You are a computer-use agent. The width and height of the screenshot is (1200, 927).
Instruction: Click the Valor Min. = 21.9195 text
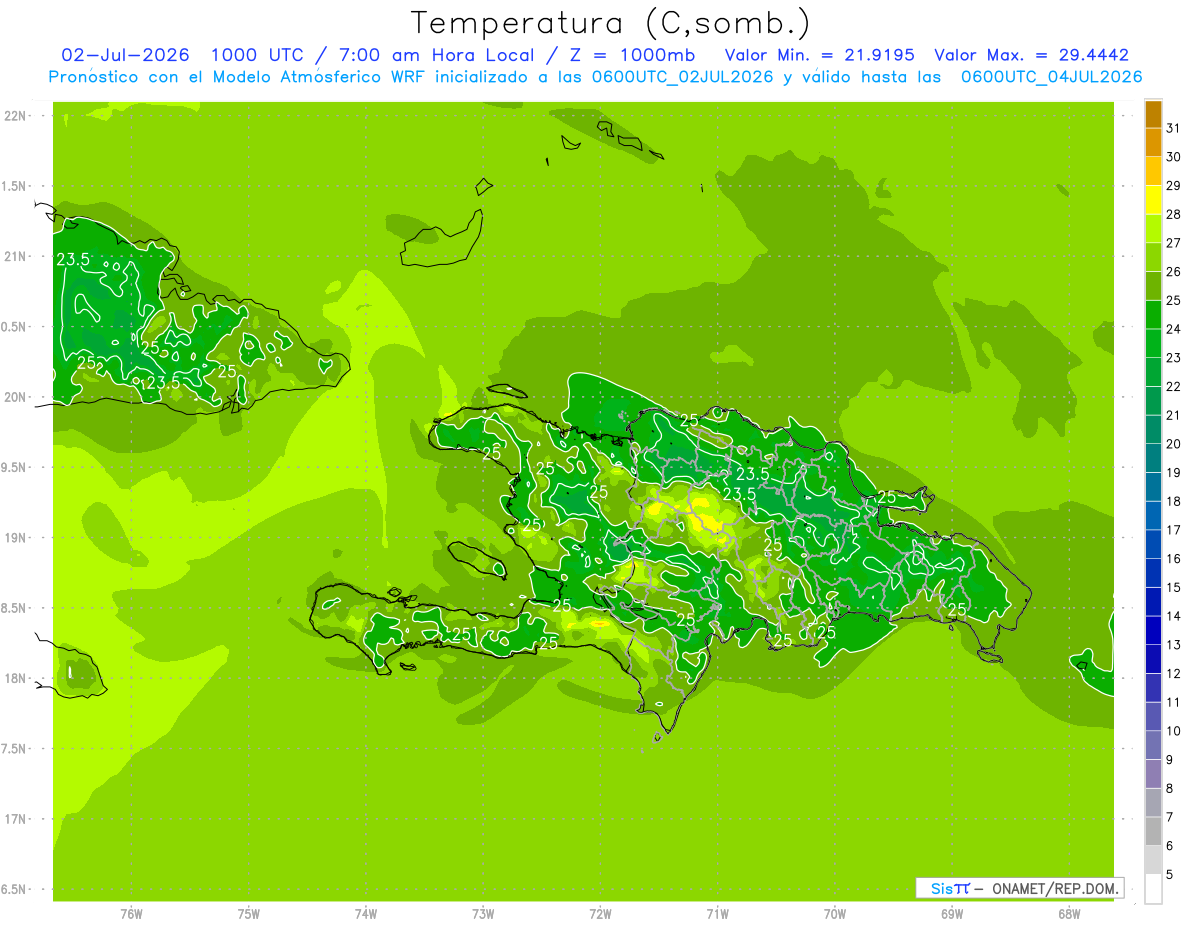819,55
